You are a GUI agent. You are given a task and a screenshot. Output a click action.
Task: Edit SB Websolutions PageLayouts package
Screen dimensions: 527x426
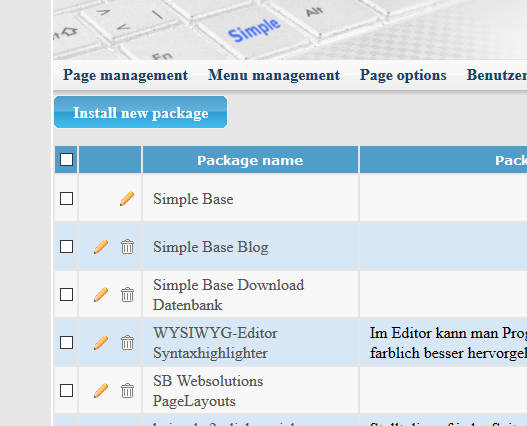pos(101,390)
